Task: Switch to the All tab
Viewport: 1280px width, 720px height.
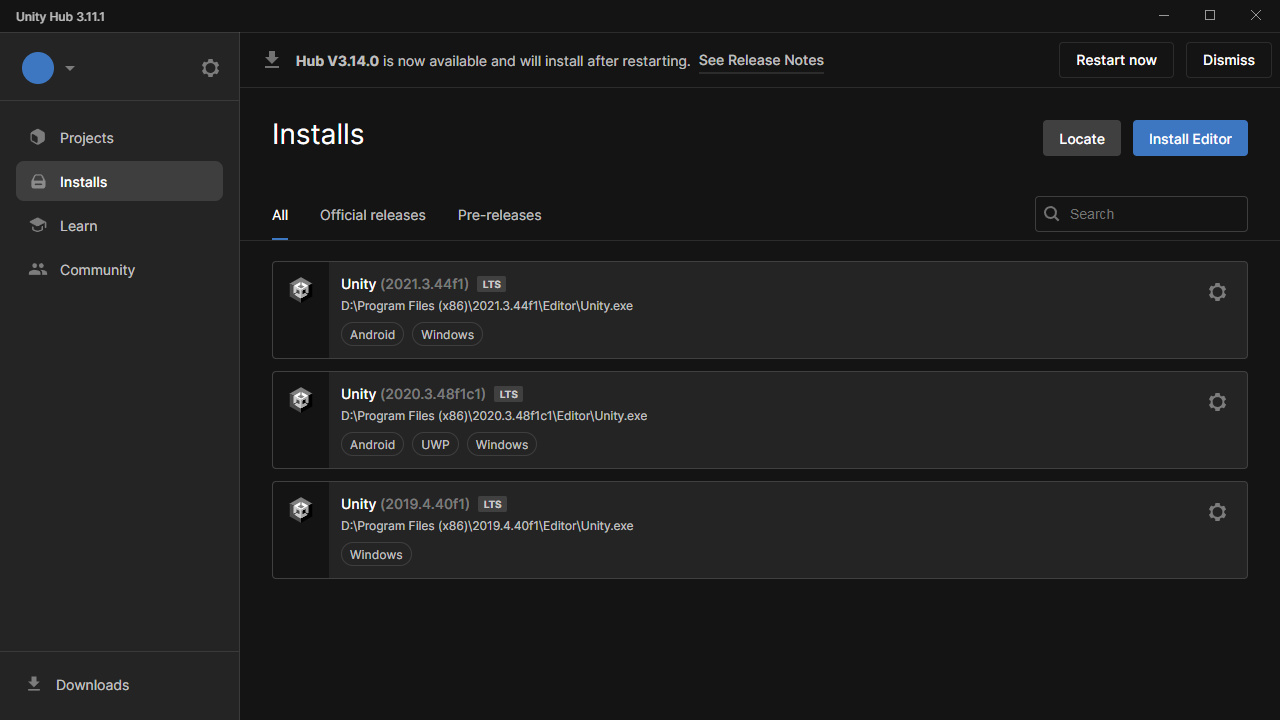Action: (280, 215)
